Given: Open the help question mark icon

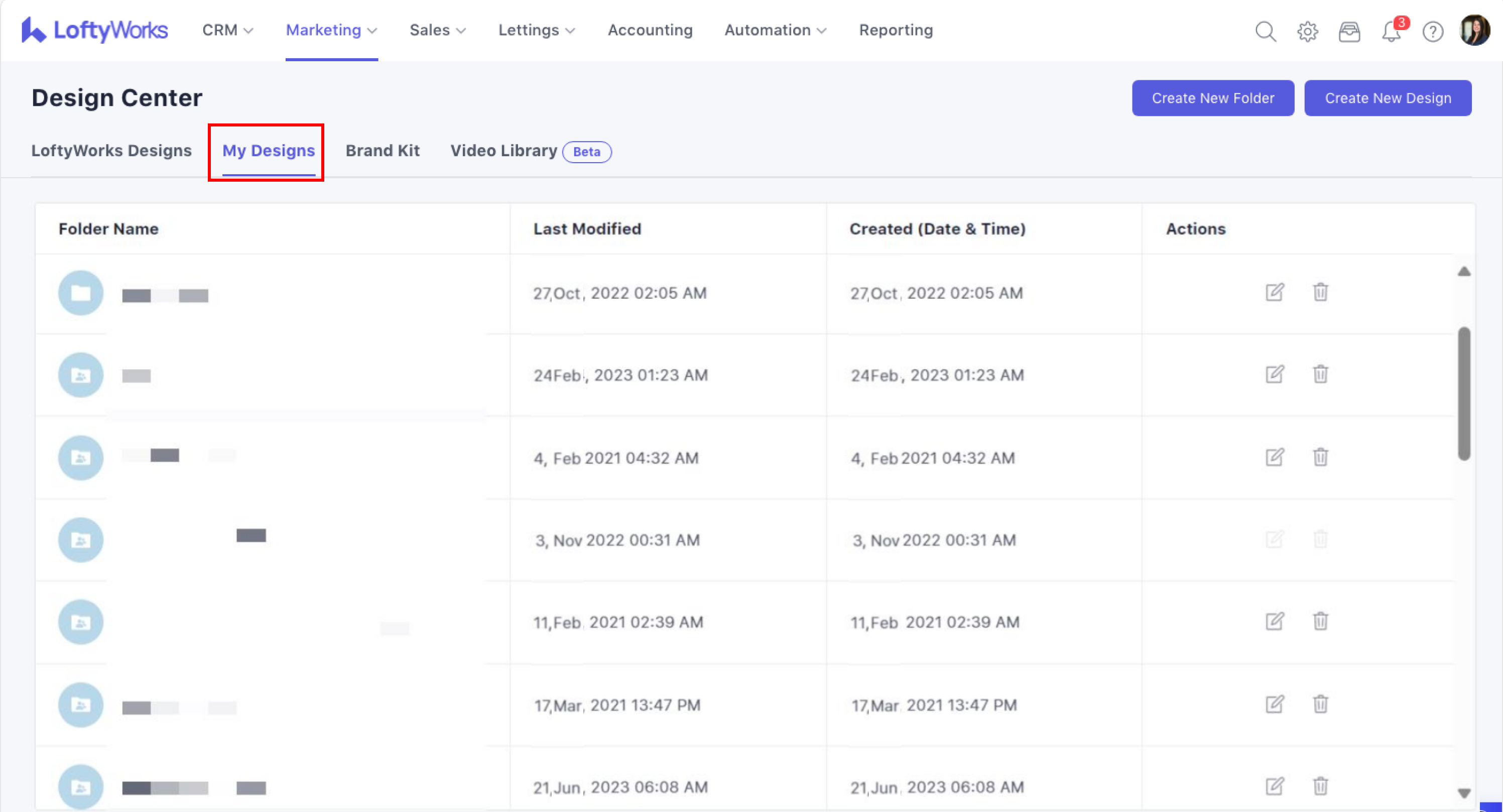Looking at the screenshot, I should (1432, 32).
